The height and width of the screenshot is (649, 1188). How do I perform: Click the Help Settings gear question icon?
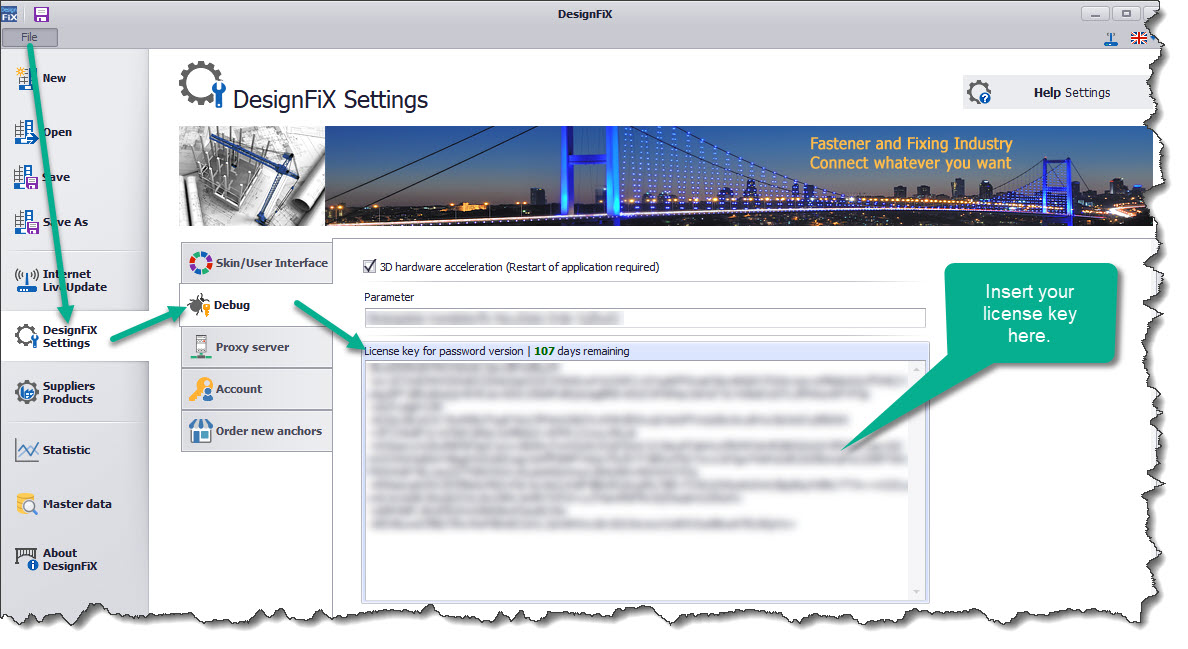[x=979, y=92]
